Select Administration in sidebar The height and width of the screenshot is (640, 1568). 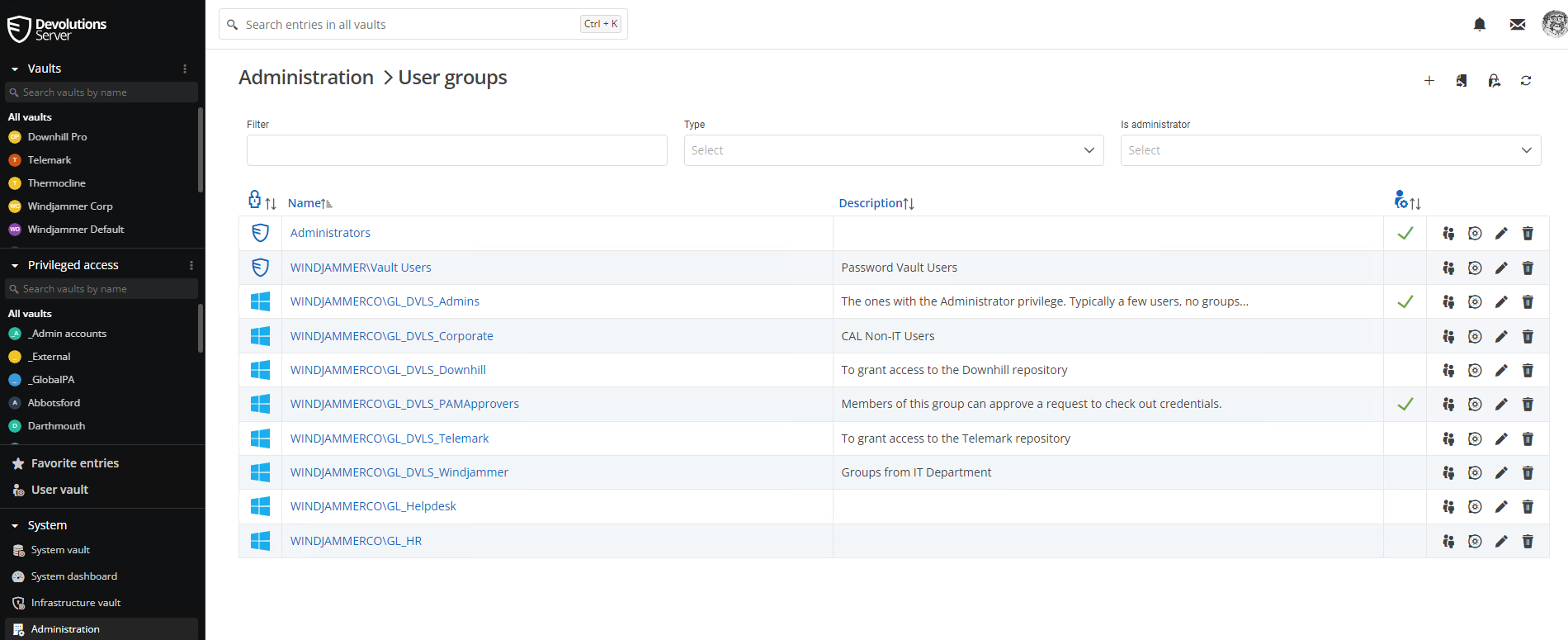point(102,629)
